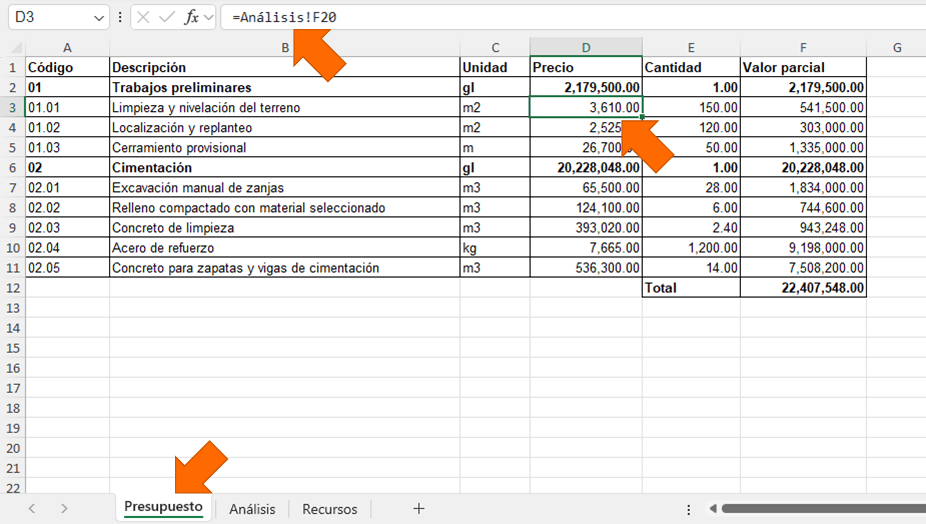Click horizontal scrollbar left arrow

pos(713,509)
